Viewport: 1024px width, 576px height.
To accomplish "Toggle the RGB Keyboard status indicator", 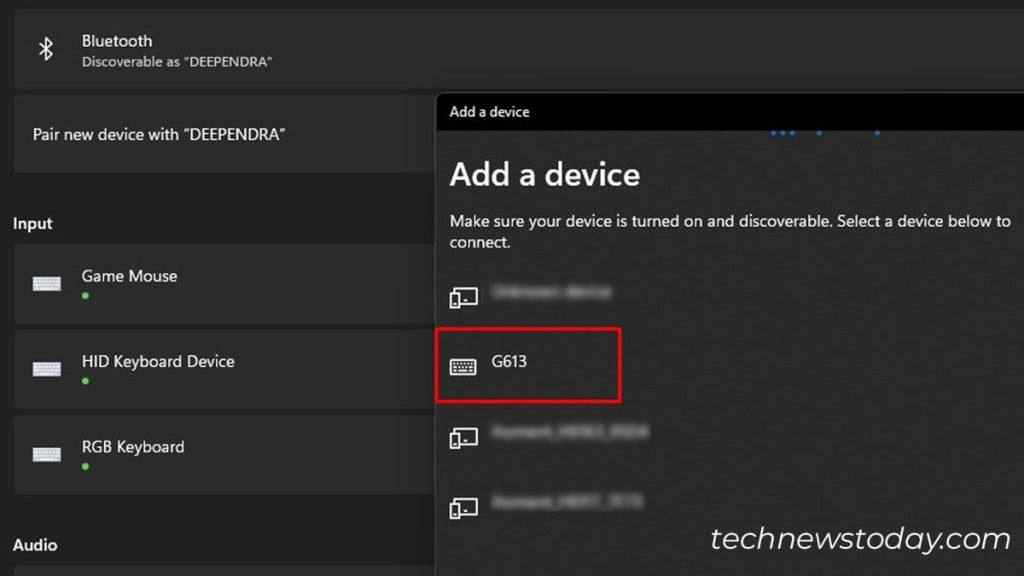I will 83,465.
